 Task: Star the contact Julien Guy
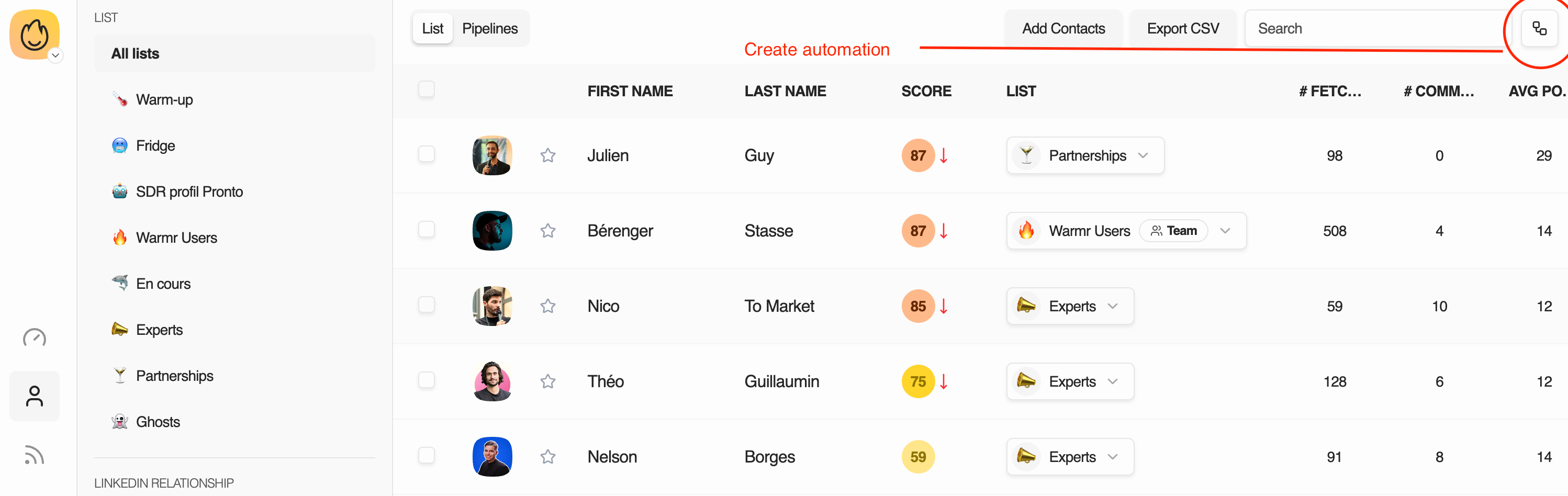coord(548,156)
